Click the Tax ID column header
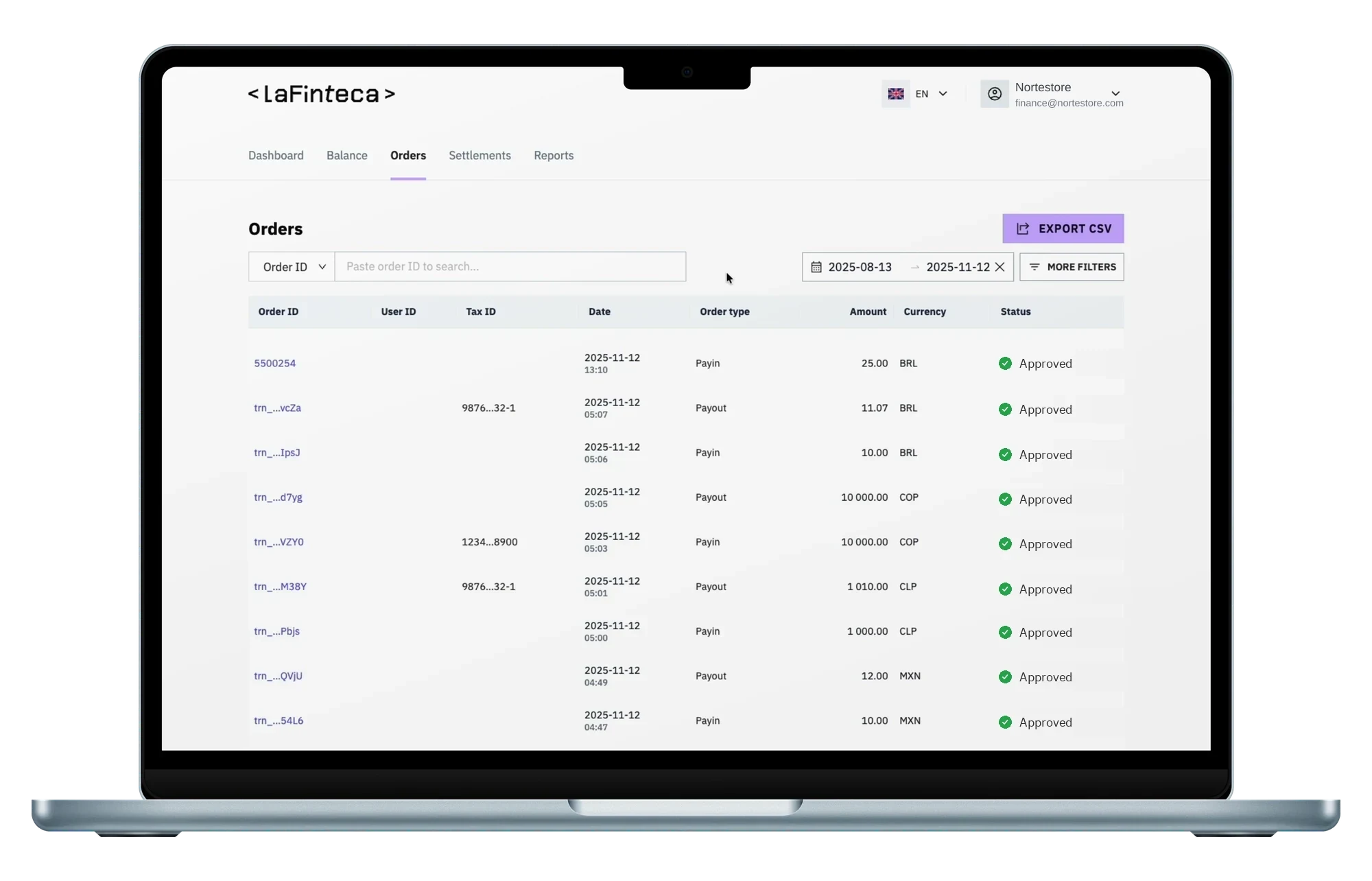Viewport: 1372px width, 881px height. click(x=481, y=312)
